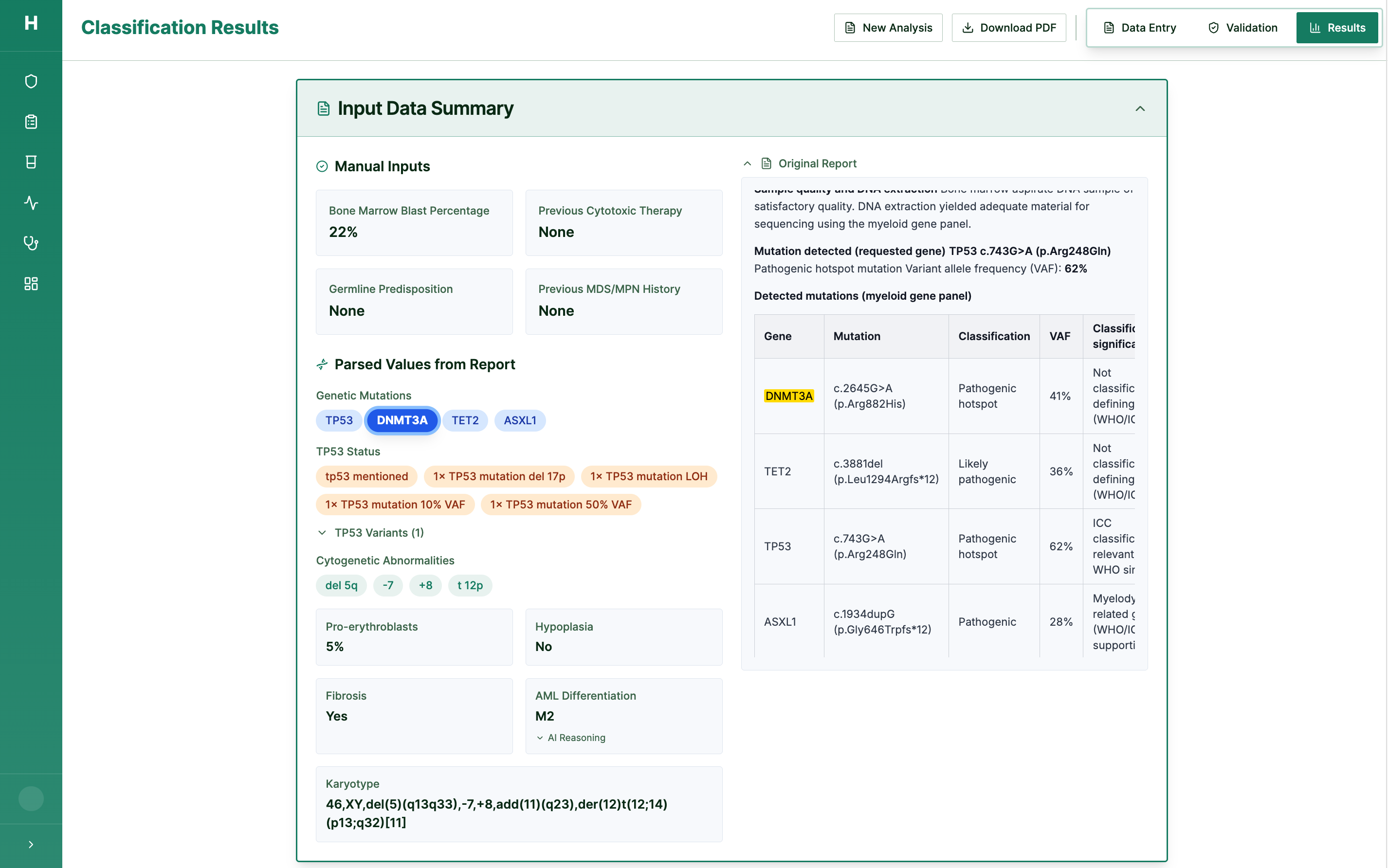The height and width of the screenshot is (868, 1388).
Task: Click the H logo at top left
Action: (x=31, y=23)
